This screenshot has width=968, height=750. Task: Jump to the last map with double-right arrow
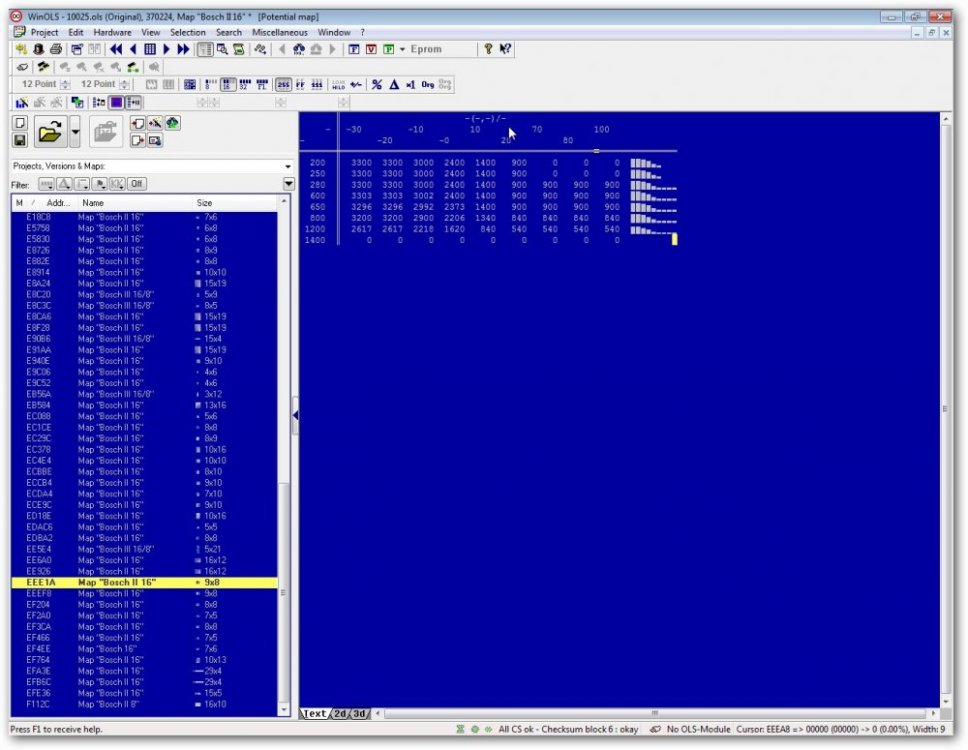[183, 49]
